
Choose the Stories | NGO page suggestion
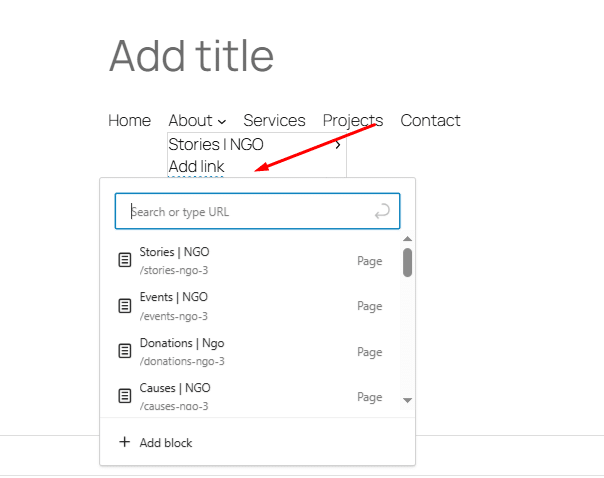click(x=250, y=261)
